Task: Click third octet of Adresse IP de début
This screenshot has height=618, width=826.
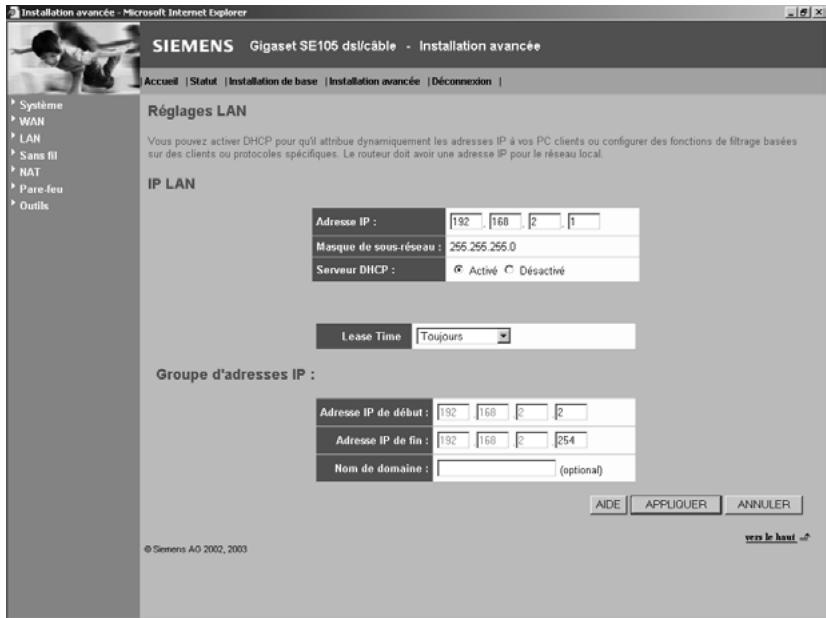Action: [x=532, y=412]
